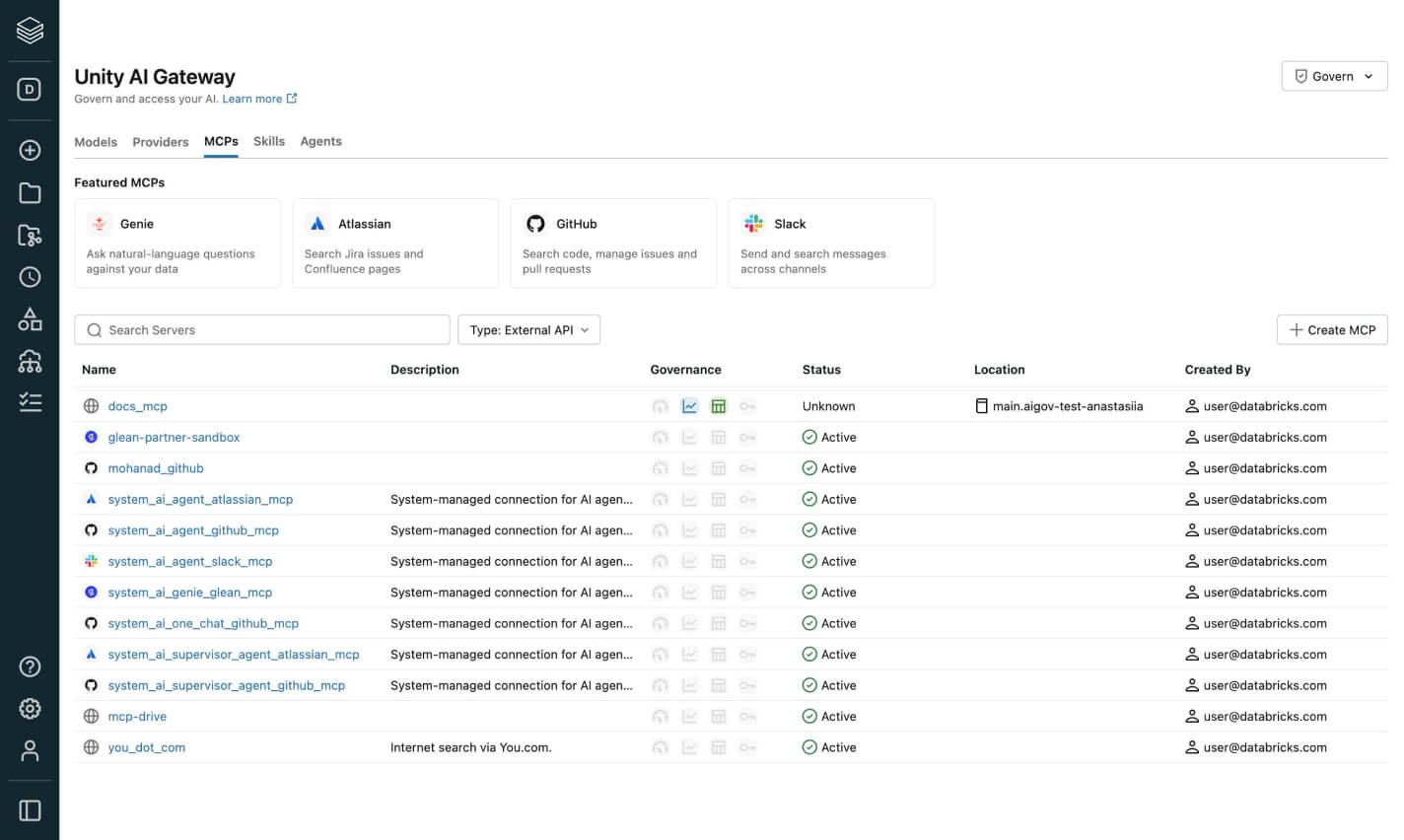Open the docs_mcp server link
This screenshot has height=840, width=1404.
pos(138,406)
